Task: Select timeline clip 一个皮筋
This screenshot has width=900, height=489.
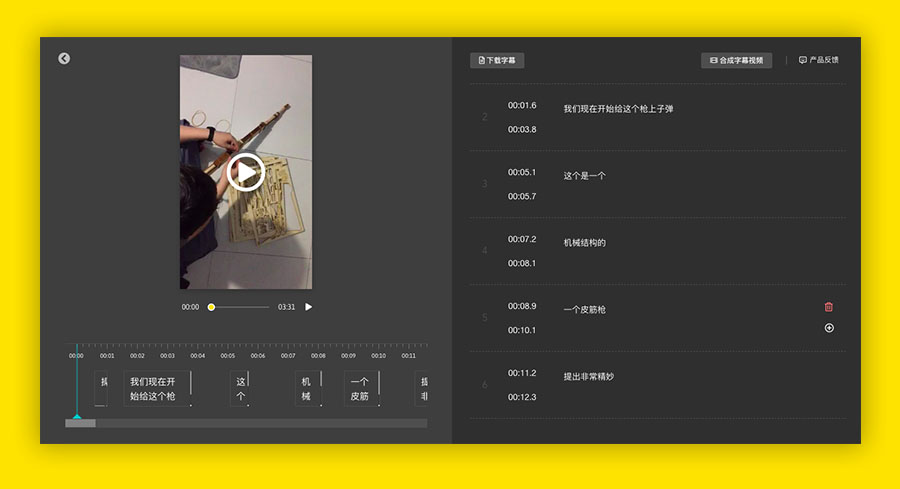Action: (362, 389)
